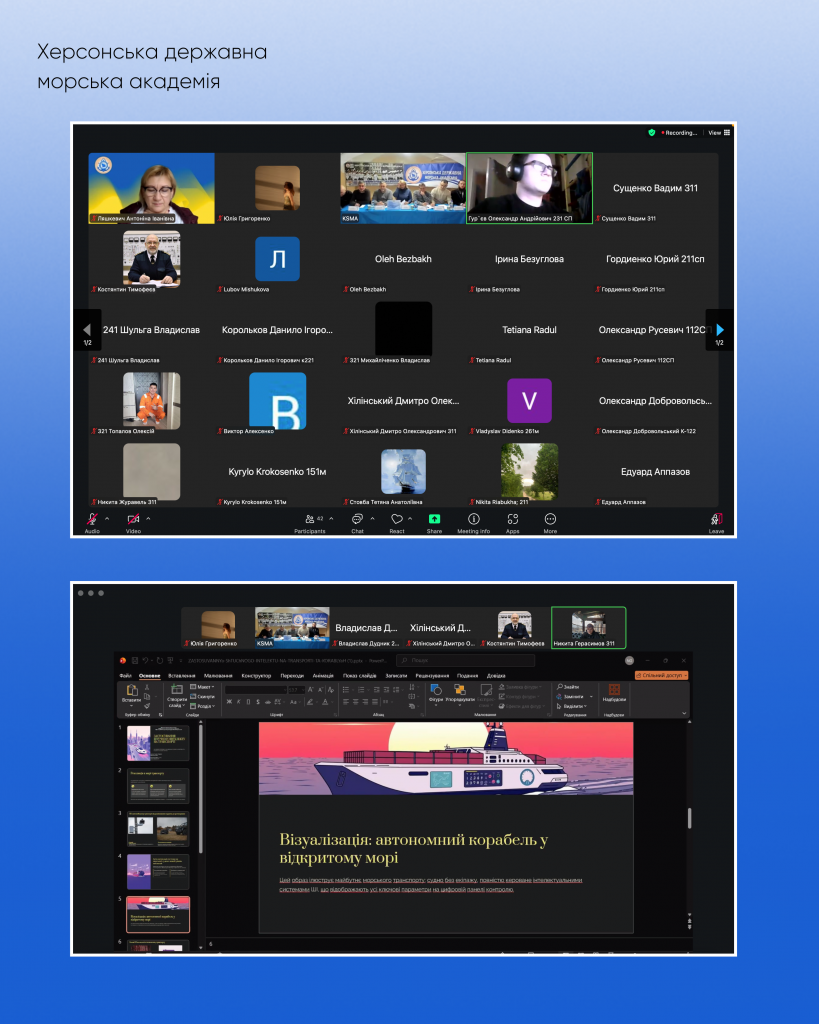Open the Zoom Chat panel
This screenshot has width=819, height=1024.
pyautogui.click(x=357, y=520)
